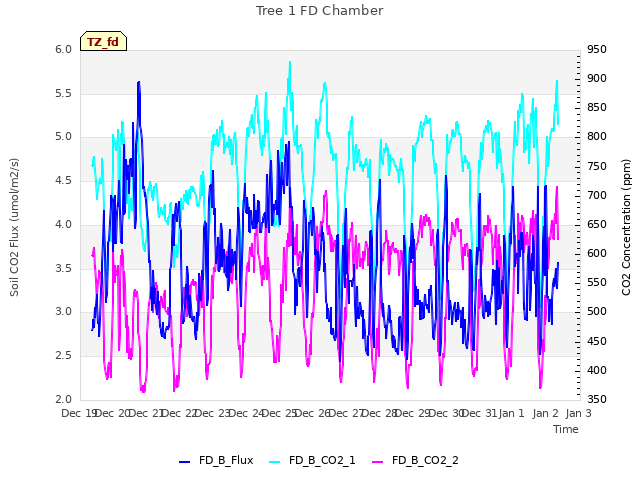Click the 400 right axis tick label

(597, 370)
